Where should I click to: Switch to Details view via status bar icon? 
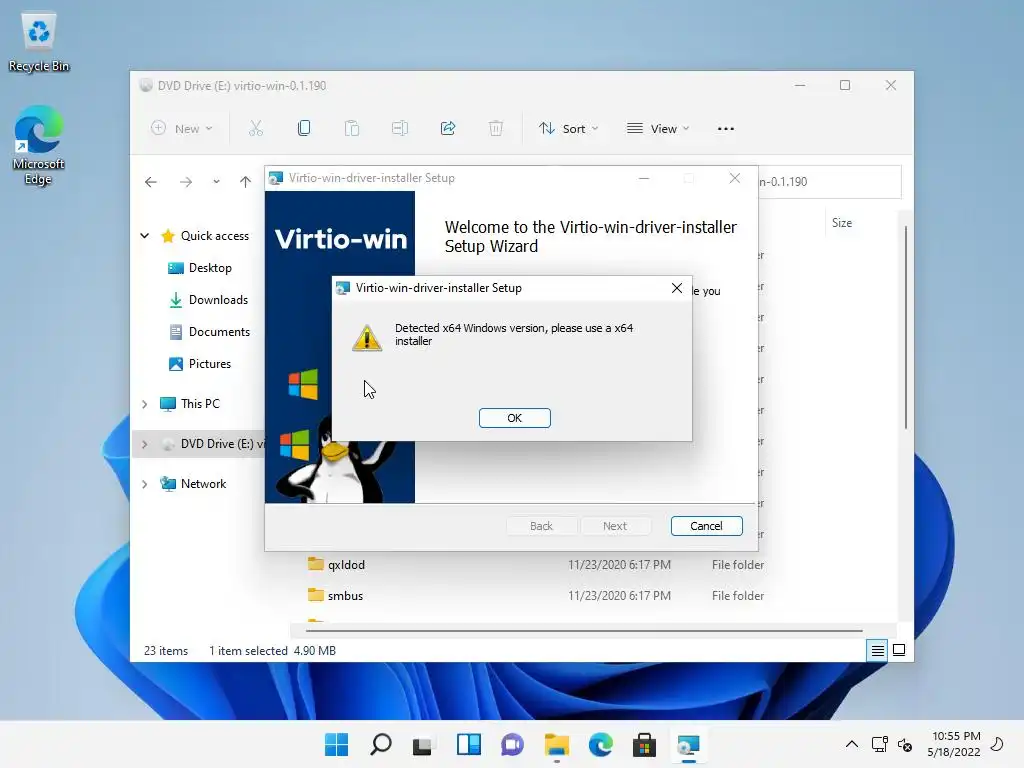coord(877,650)
